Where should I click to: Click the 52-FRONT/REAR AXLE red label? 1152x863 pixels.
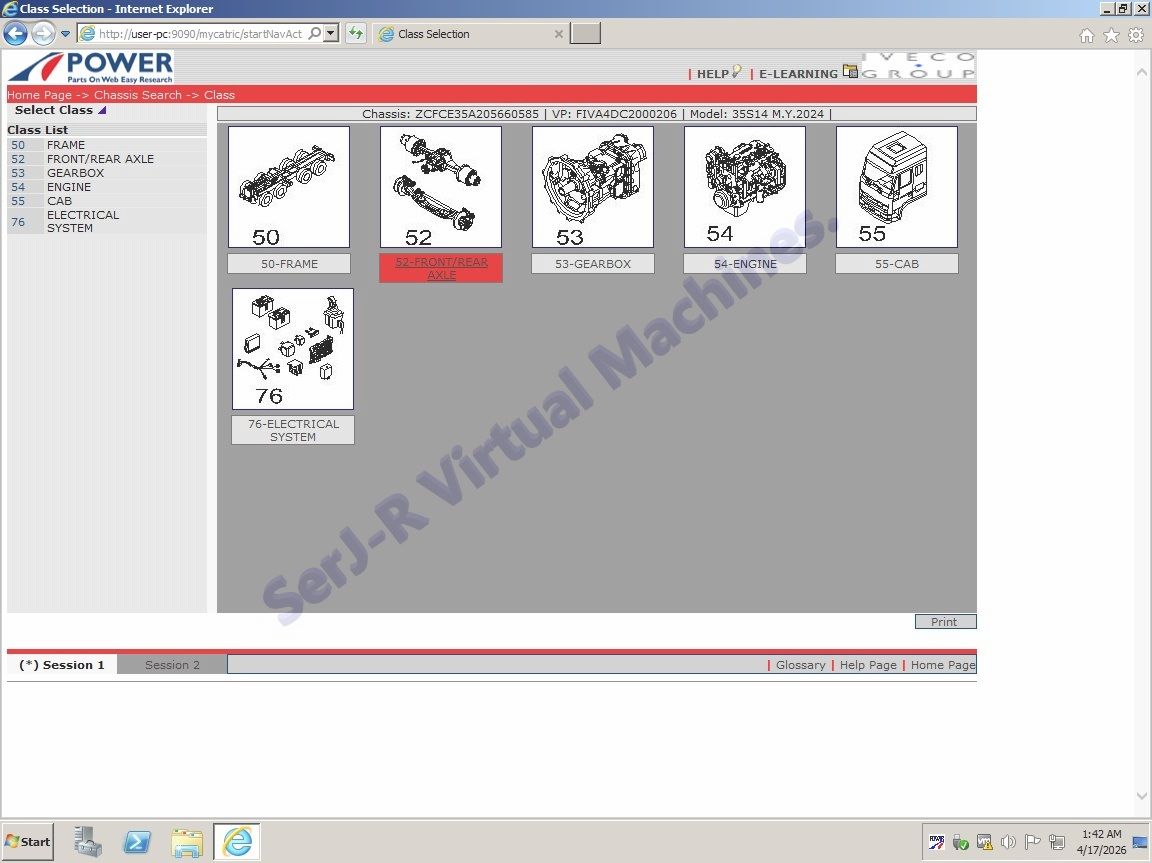tap(441, 268)
